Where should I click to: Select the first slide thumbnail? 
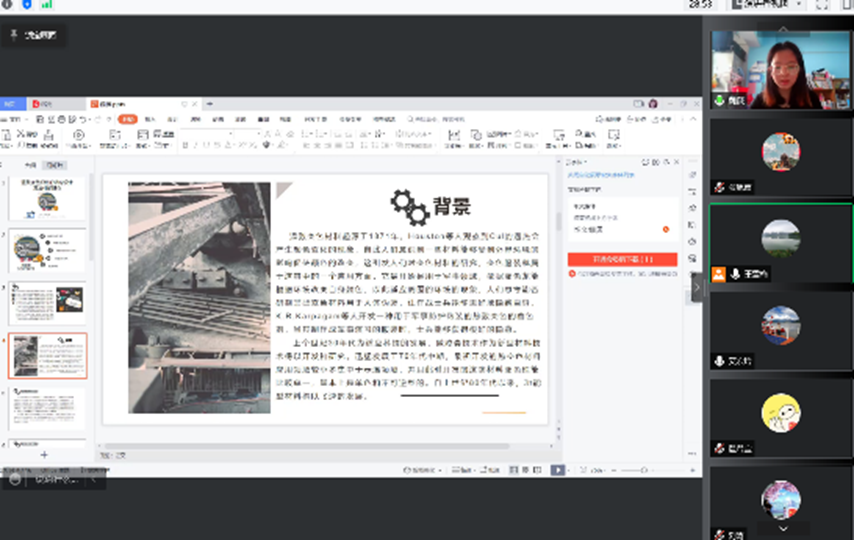click(47, 199)
